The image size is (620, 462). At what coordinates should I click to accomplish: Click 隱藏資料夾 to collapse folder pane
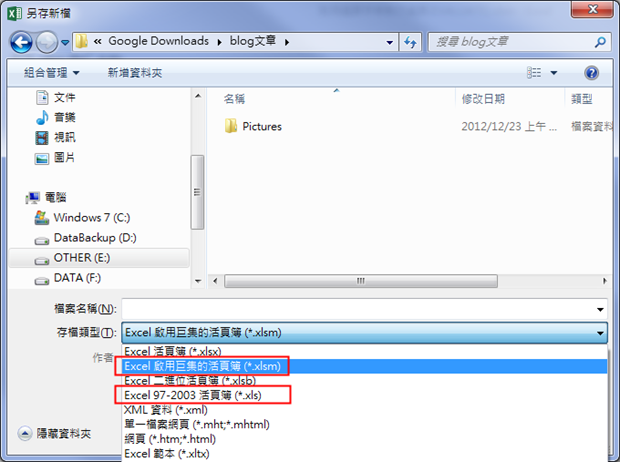point(55,434)
